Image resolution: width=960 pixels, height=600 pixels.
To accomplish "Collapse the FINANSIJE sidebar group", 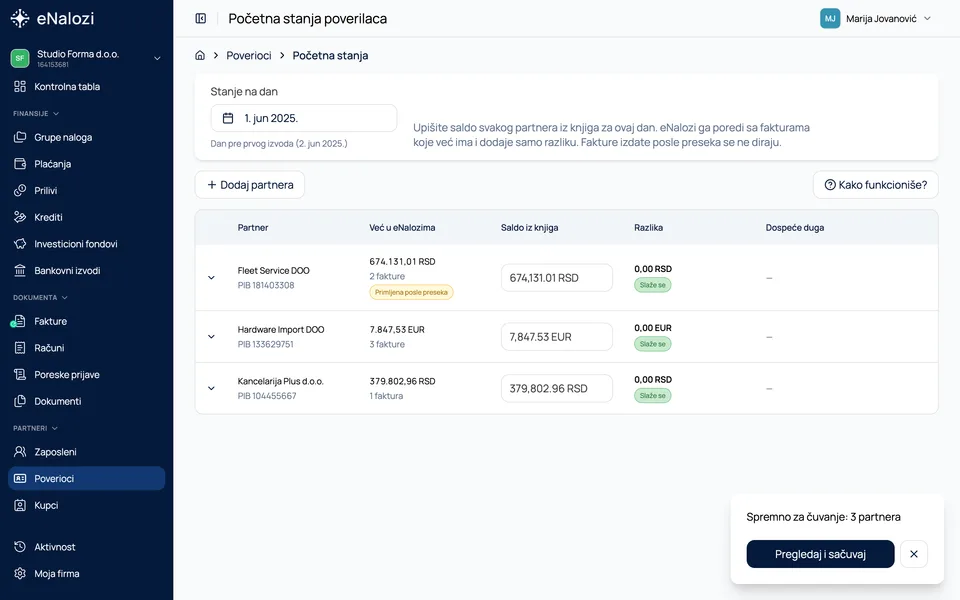I will pos(36,113).
